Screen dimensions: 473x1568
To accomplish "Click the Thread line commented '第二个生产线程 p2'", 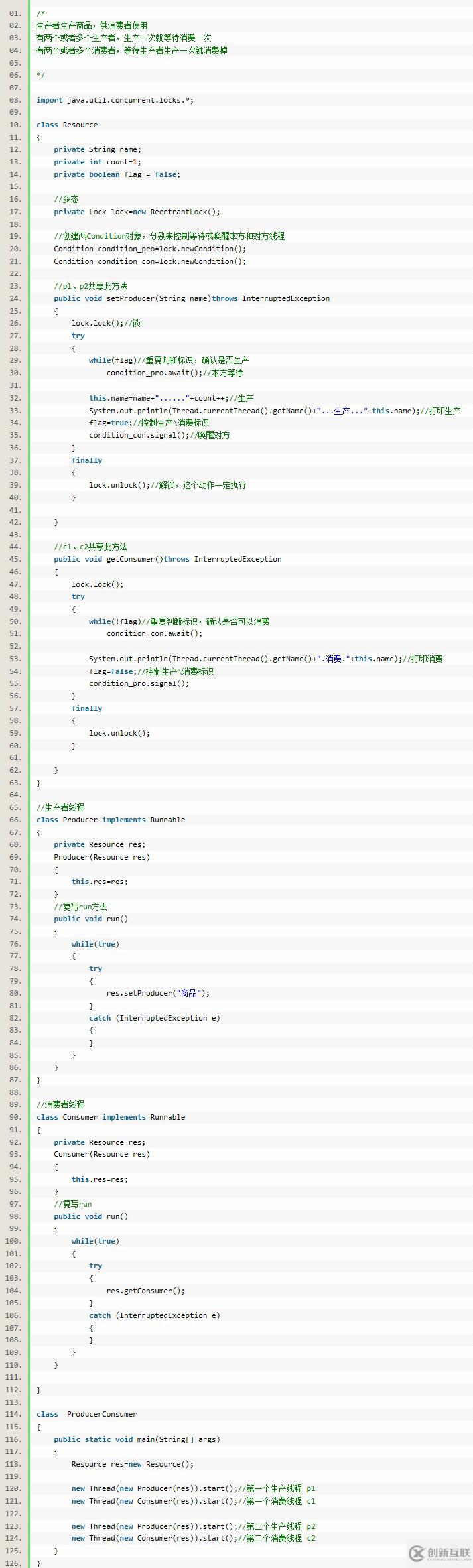I will pos(194,1526).
